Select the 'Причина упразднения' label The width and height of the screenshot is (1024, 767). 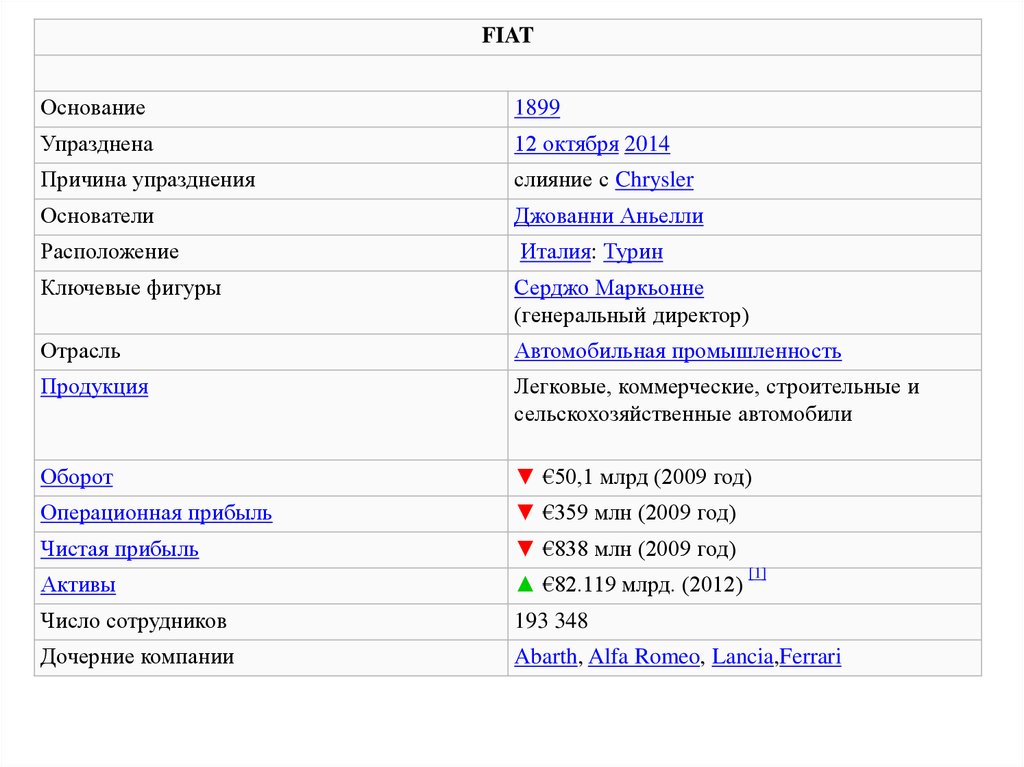click(x=148, y=180)
